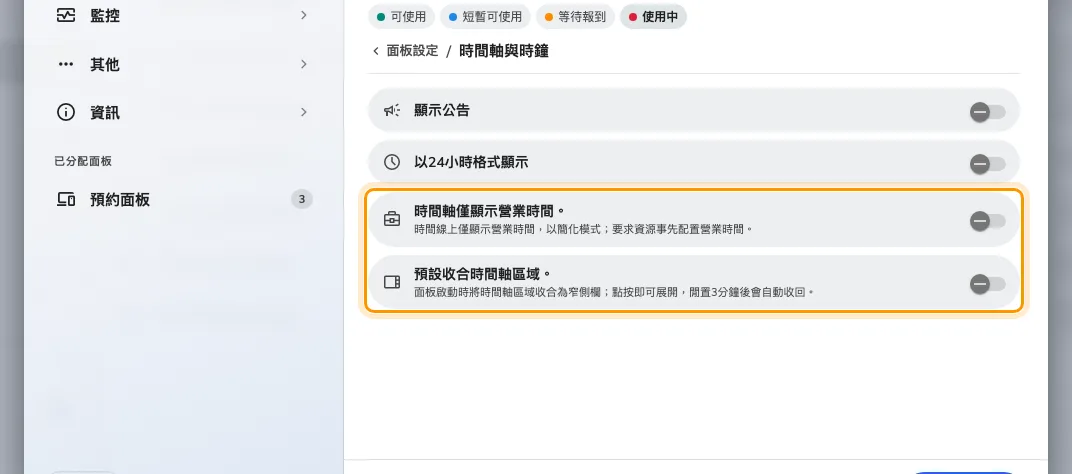The image size is (1072, 474).
Task: Click the clock icon in 以24小時格式顯示 row
Action: [392, 163]
